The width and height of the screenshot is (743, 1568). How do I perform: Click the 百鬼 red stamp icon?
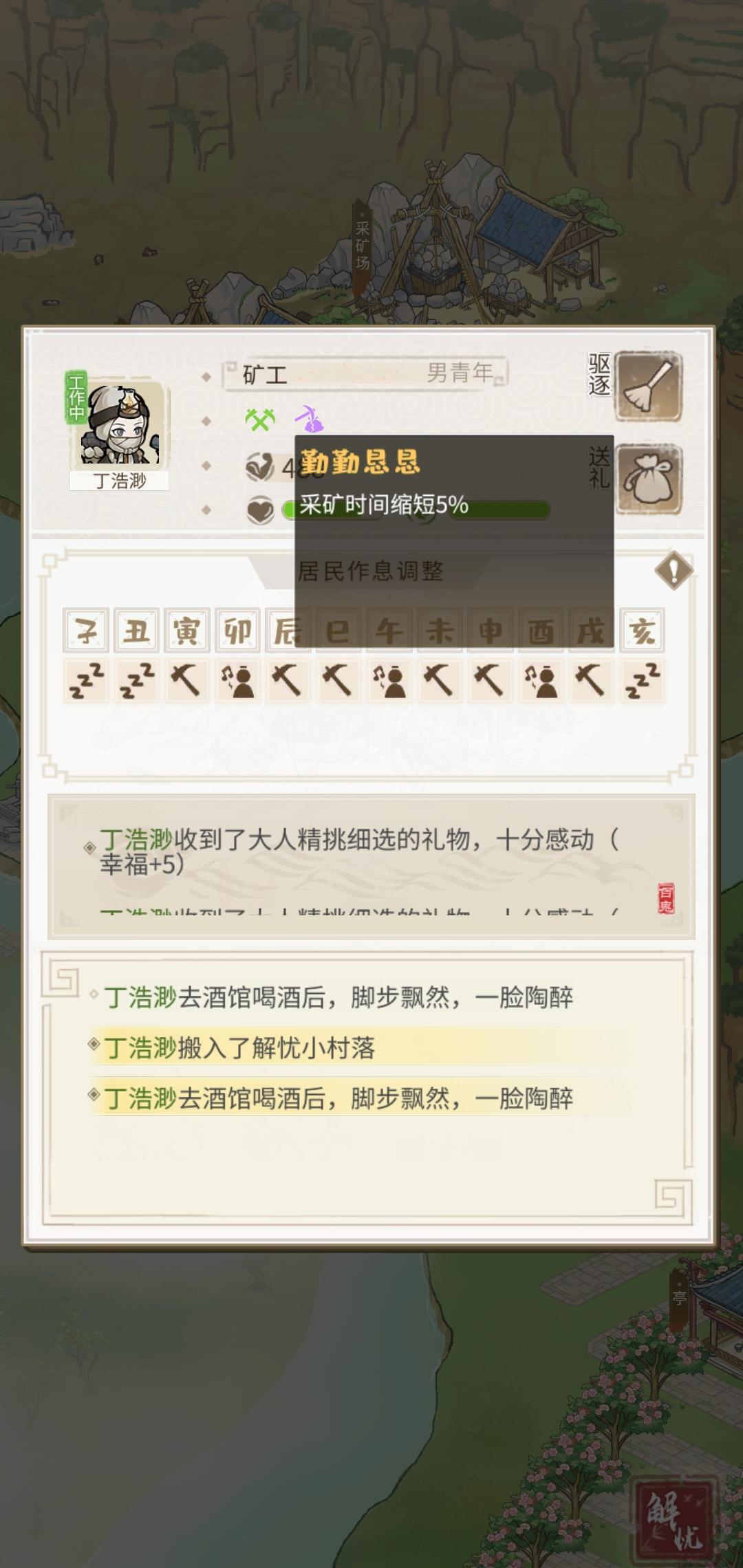tap(666, 898)
